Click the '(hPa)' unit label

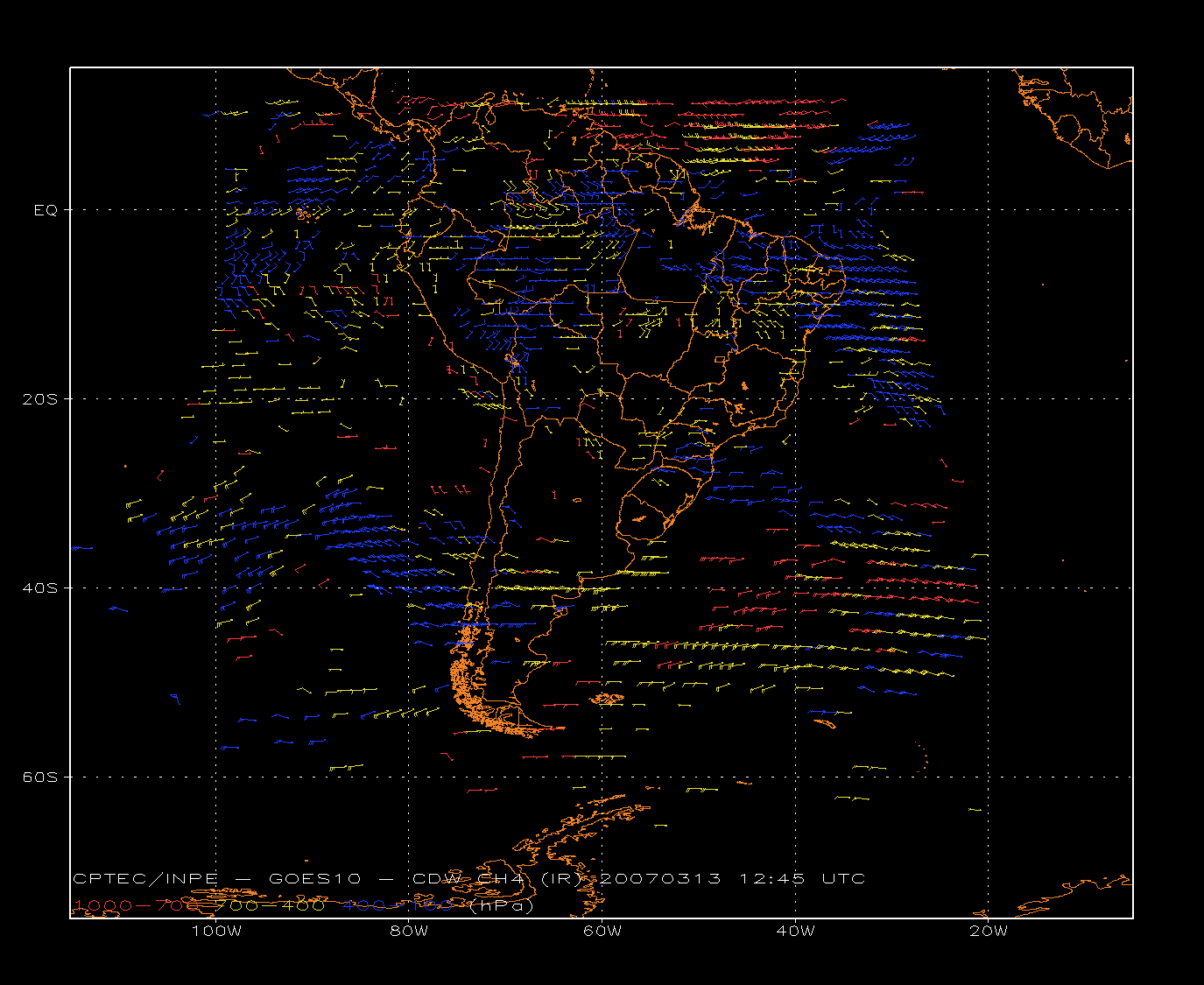tap(502, 906)
